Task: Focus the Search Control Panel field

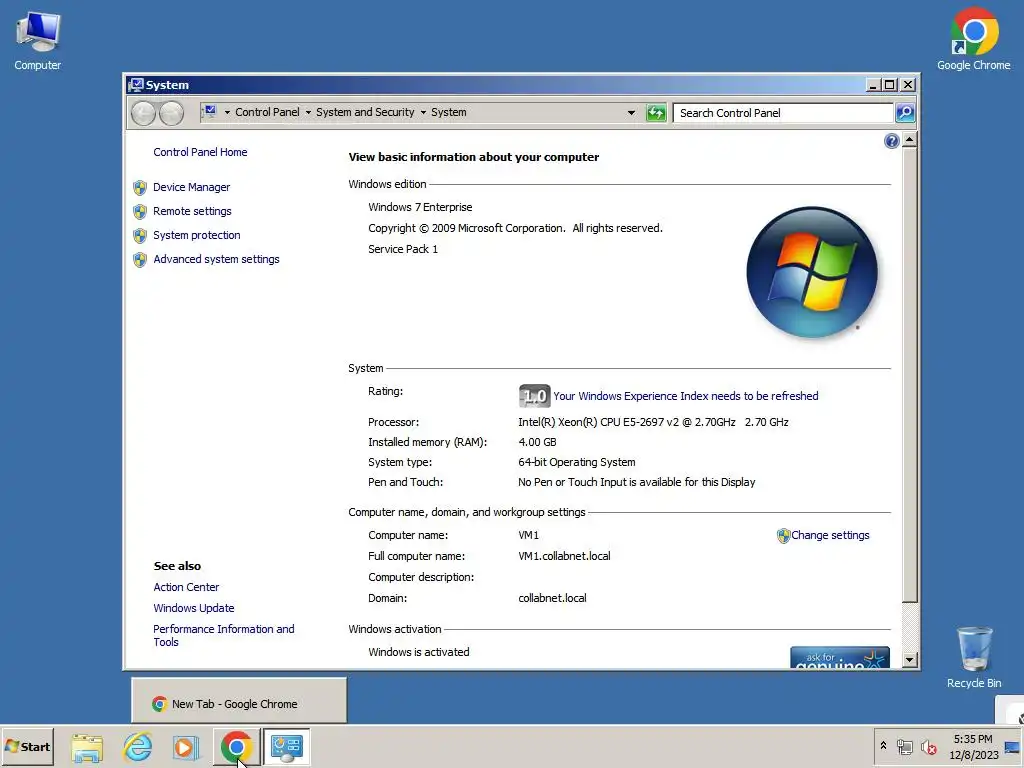Action: point(783,113)
